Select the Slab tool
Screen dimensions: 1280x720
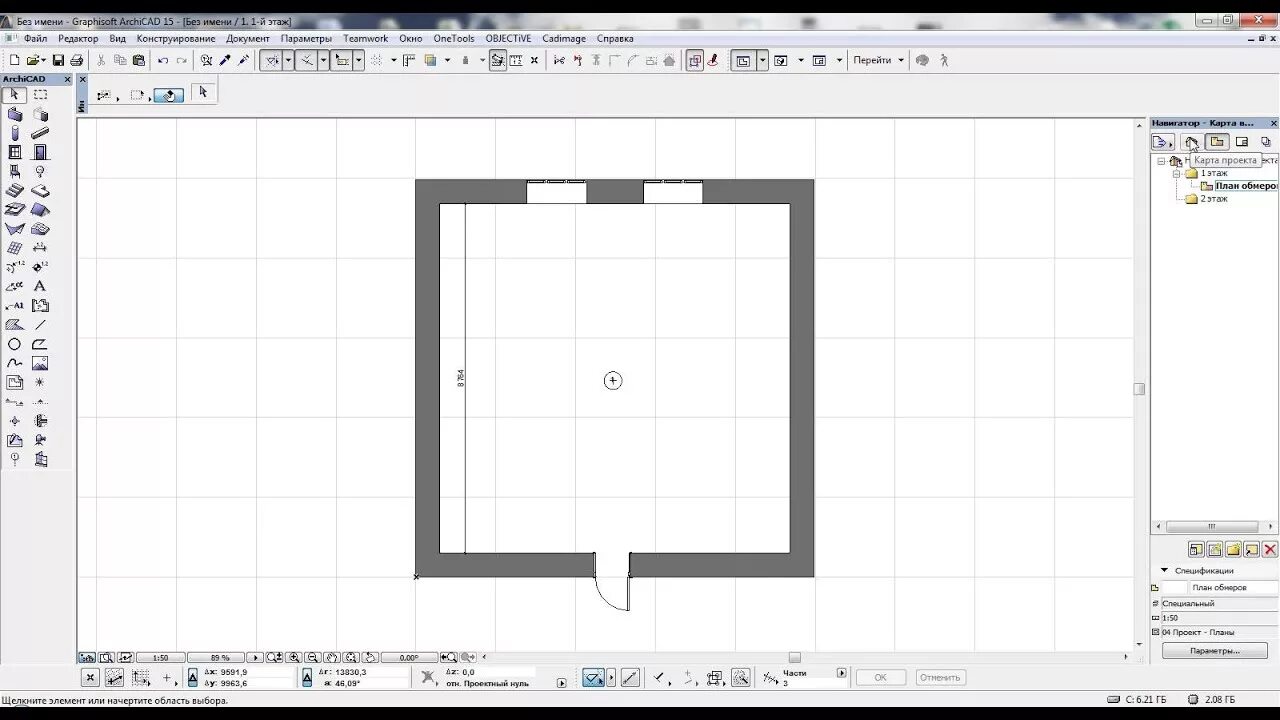[40, 191]
